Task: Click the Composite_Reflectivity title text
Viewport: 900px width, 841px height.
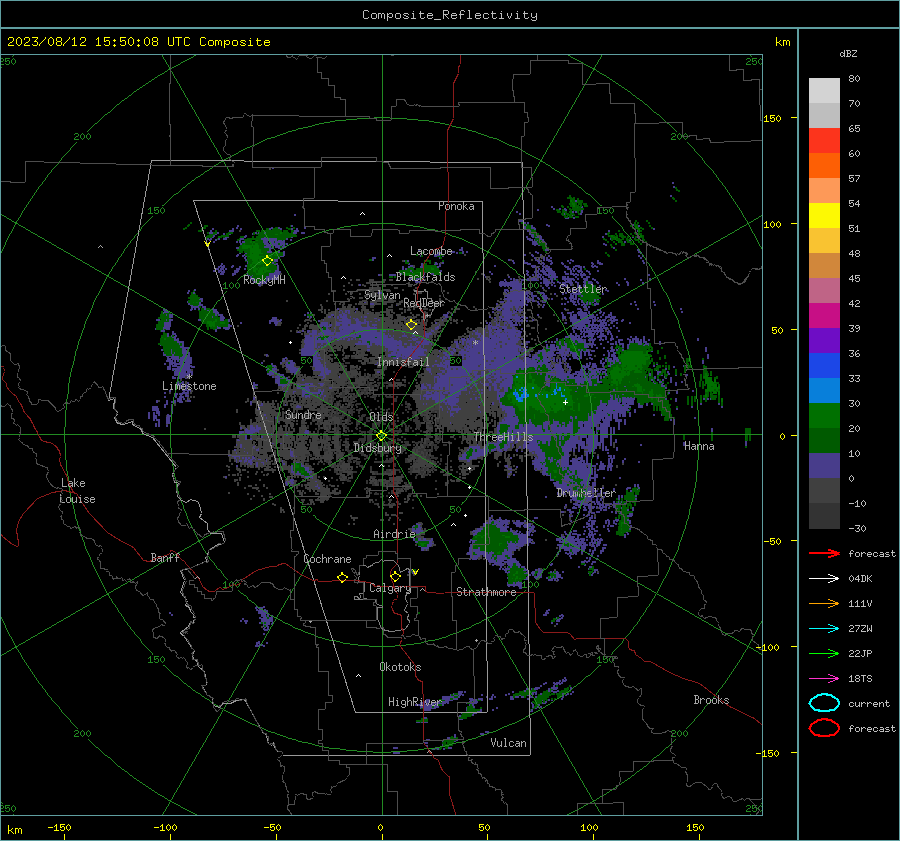Action: point(450,15)
